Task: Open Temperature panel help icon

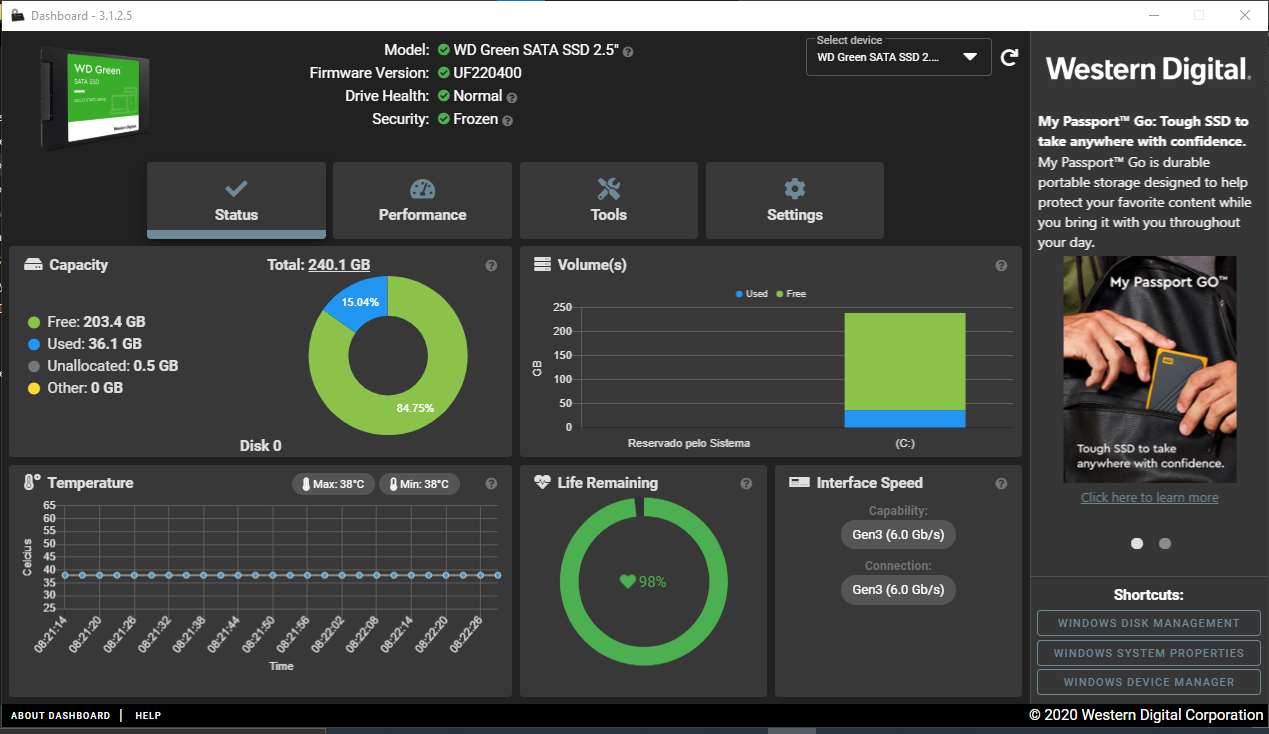Action: [x=491, y=484]
